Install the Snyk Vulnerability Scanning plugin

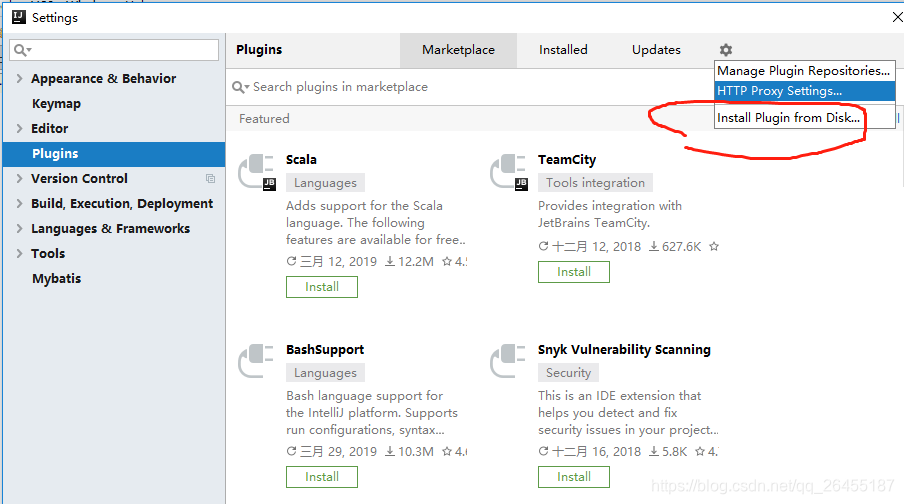point(574,477)
